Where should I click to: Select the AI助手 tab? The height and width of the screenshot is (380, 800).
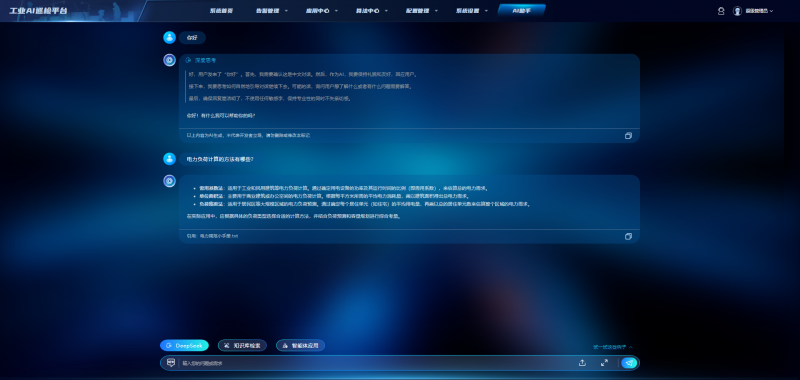pos(521,10)
